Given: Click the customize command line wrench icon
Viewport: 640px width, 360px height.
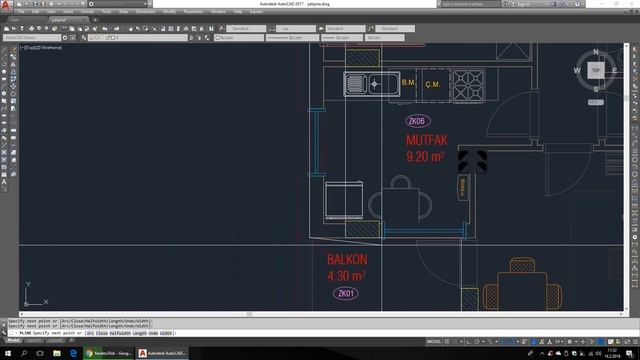Looking at the screenshot, I should coord(4,333).
